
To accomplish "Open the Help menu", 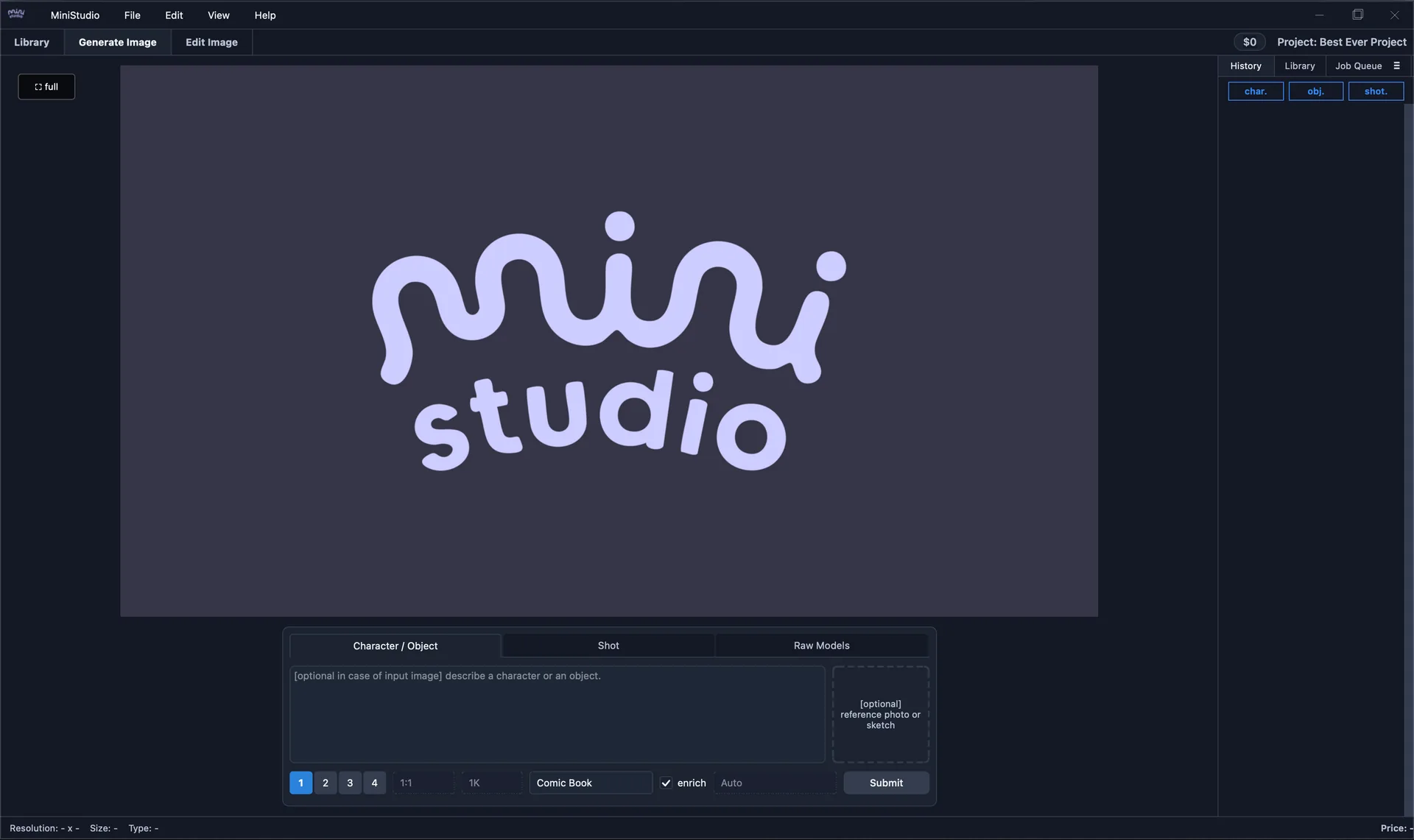I will tap(265, 15).
